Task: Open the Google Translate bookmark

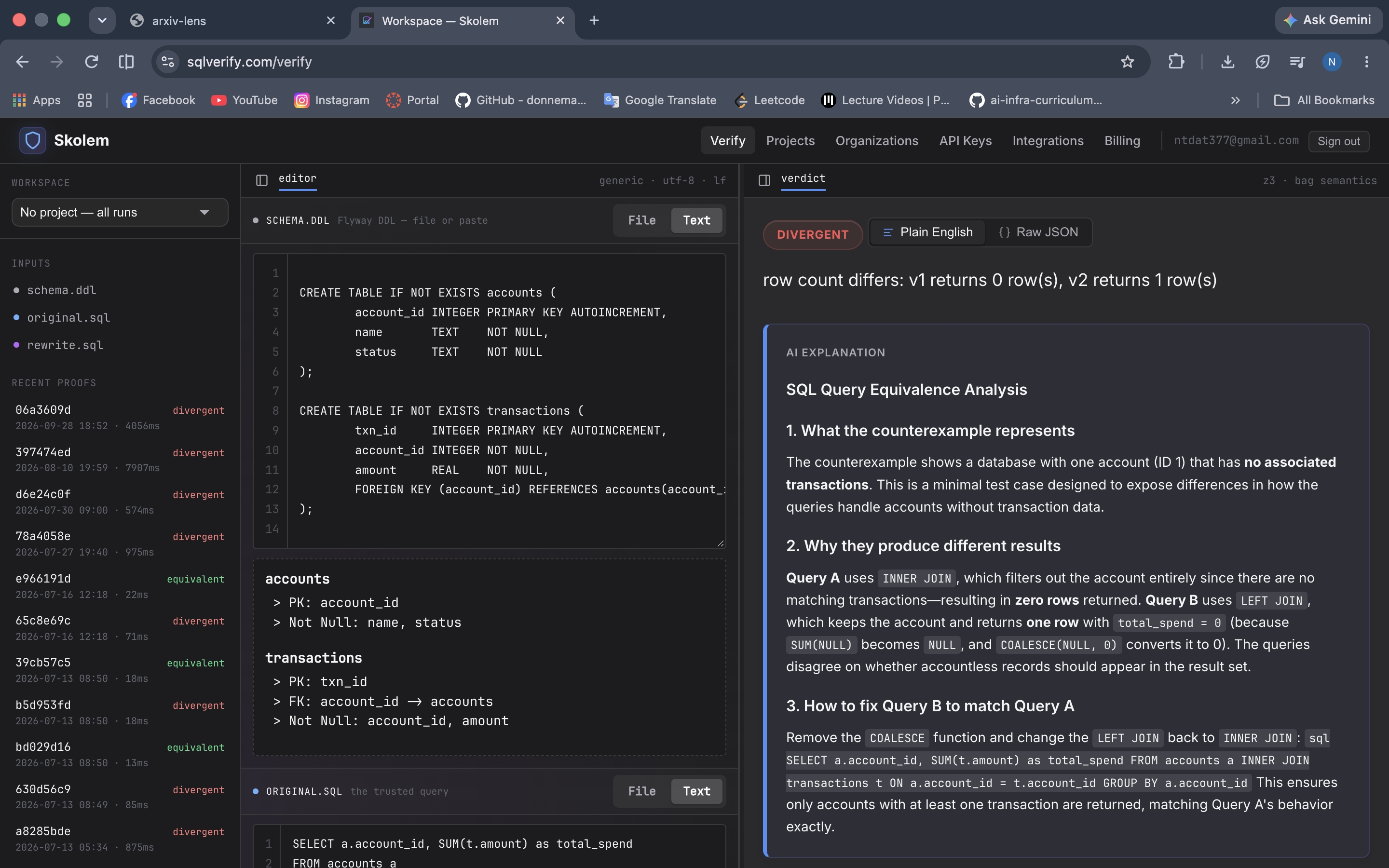Action: coord(660,100)
